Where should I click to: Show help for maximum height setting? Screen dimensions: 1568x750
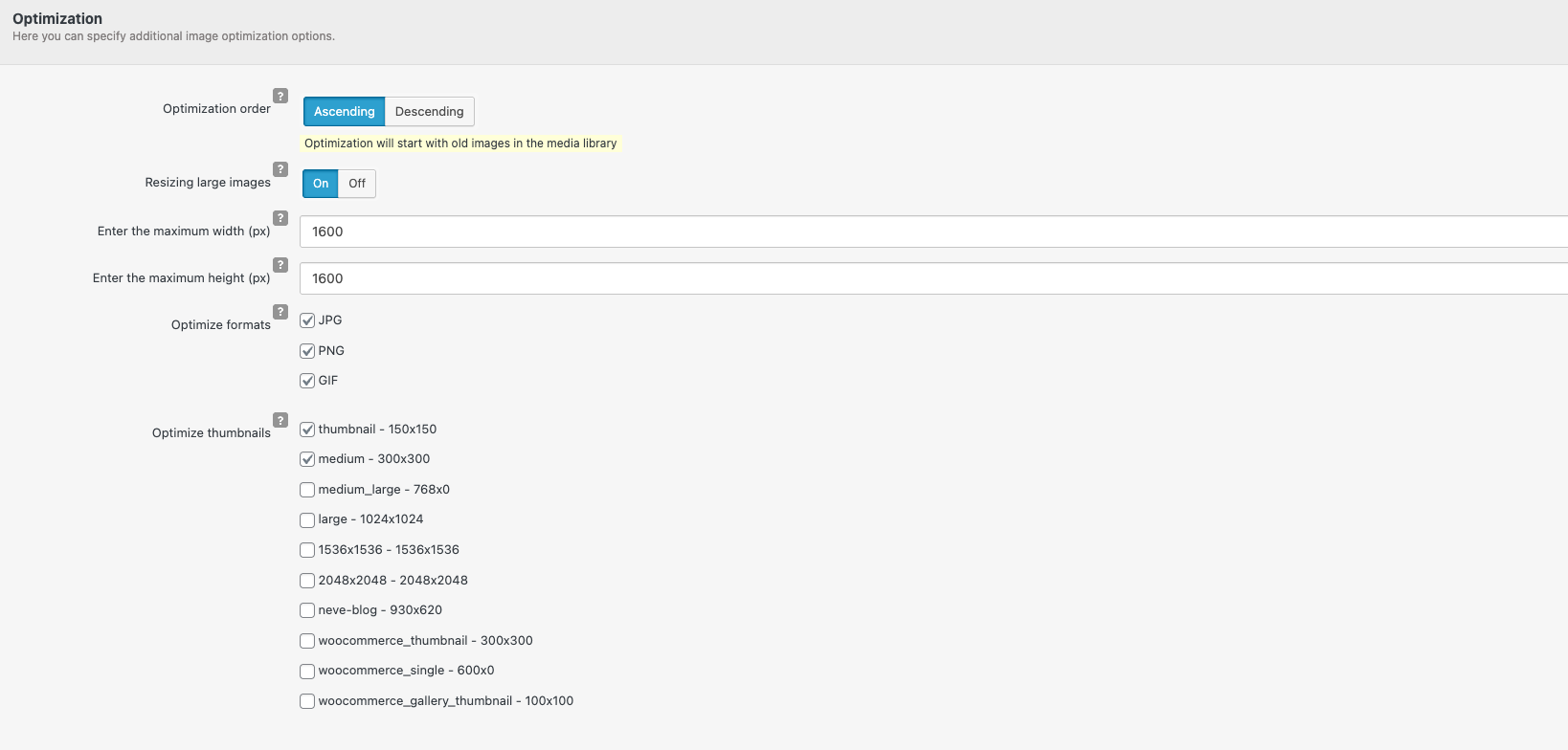pyautogui.click(x=280, y=265)
